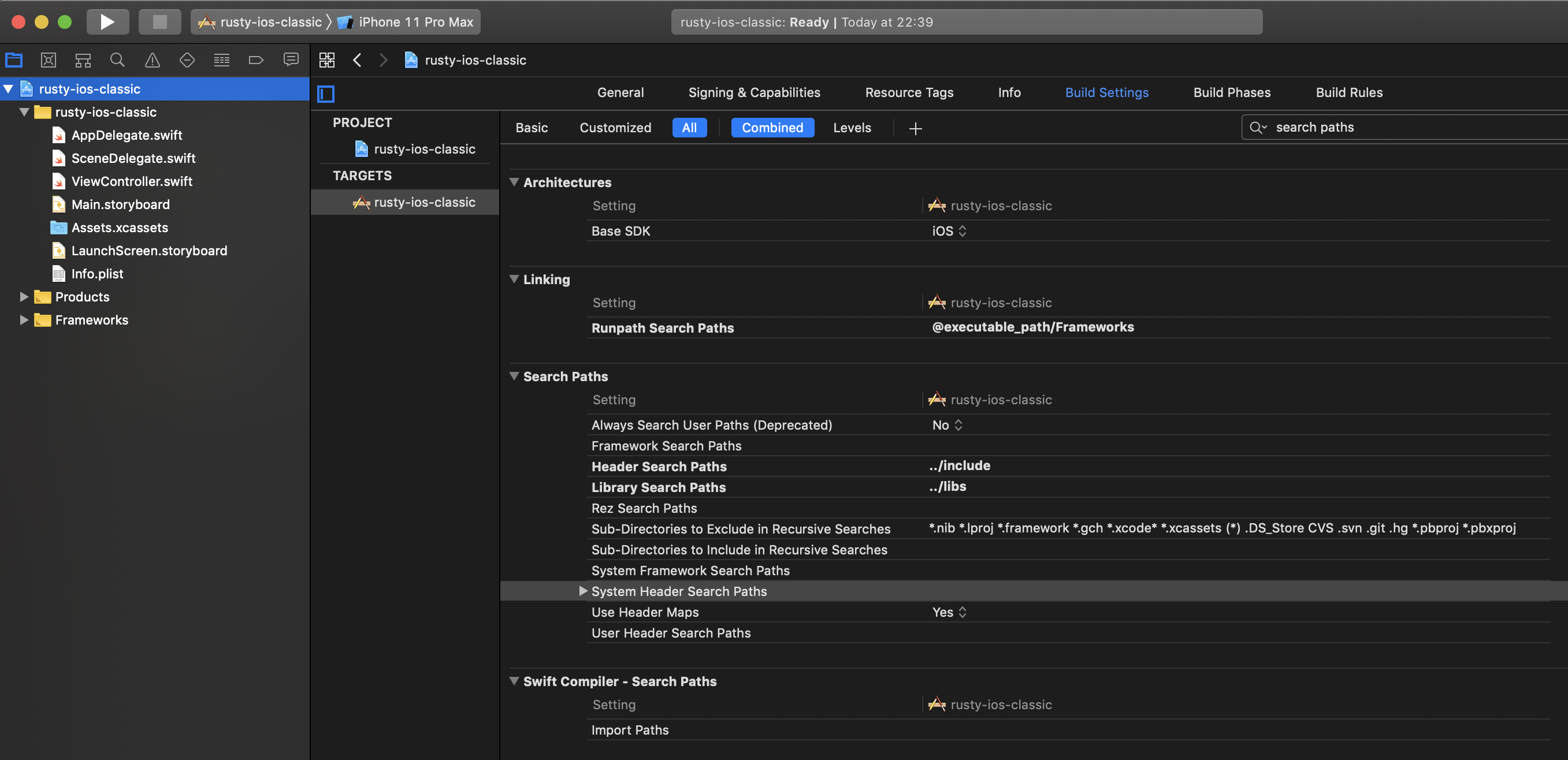The image size is (1568, 760).
Task: Switch to the Signing & Capabilities tab
Action: (x=754, y=92)
